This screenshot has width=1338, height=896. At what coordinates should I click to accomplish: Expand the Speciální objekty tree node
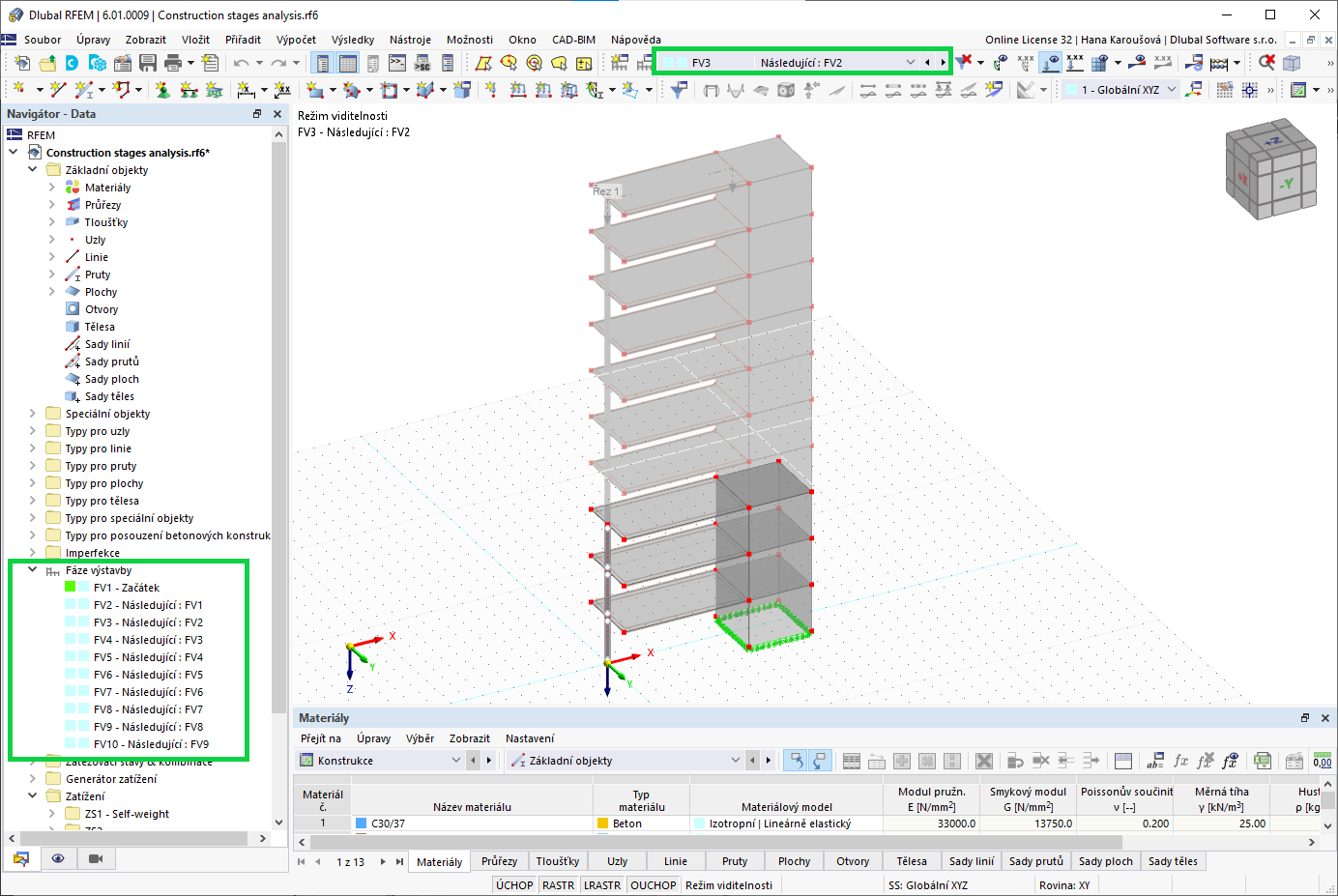coord(33,414)
